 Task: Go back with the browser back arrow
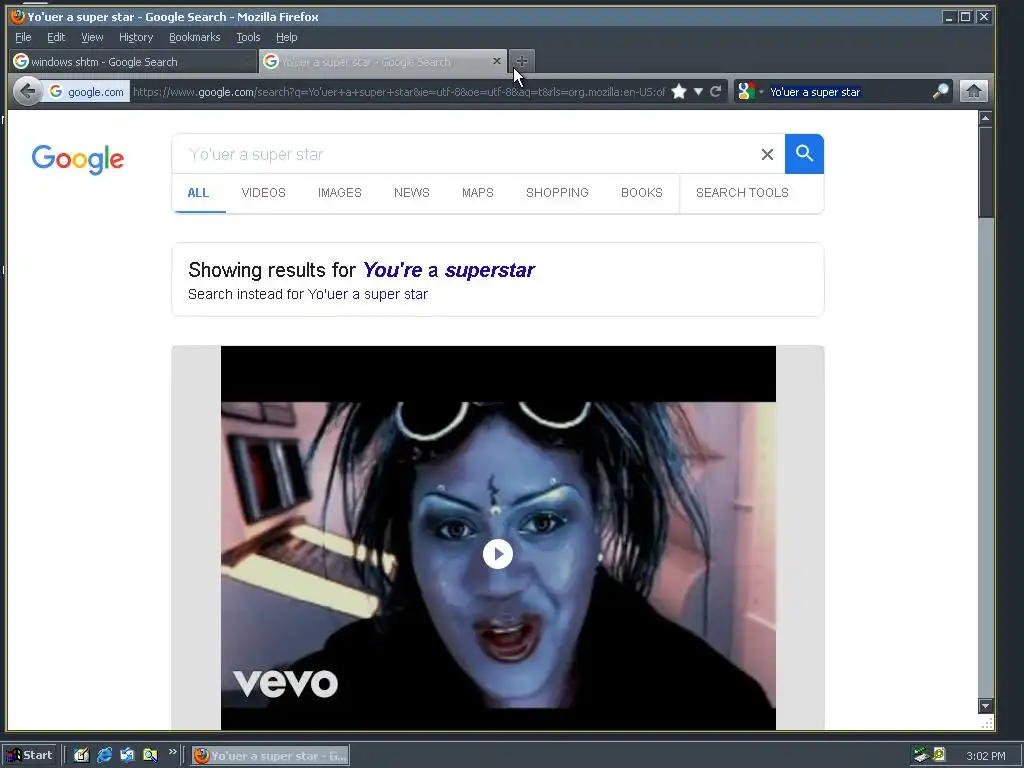(27, 91)
